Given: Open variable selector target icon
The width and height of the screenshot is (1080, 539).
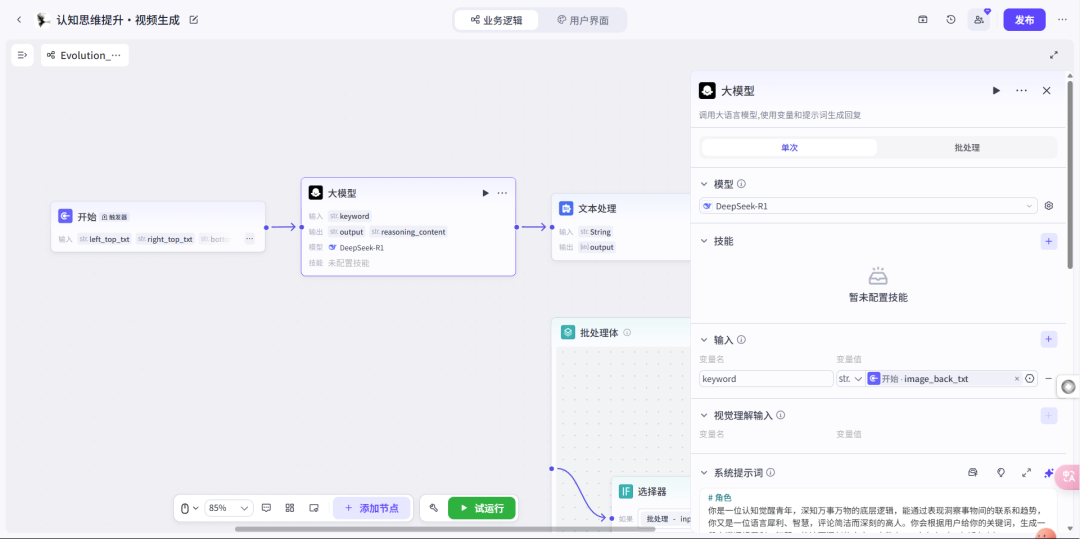Looking at the screenshot, I should pyautogui.click(x=1030, y=379).
